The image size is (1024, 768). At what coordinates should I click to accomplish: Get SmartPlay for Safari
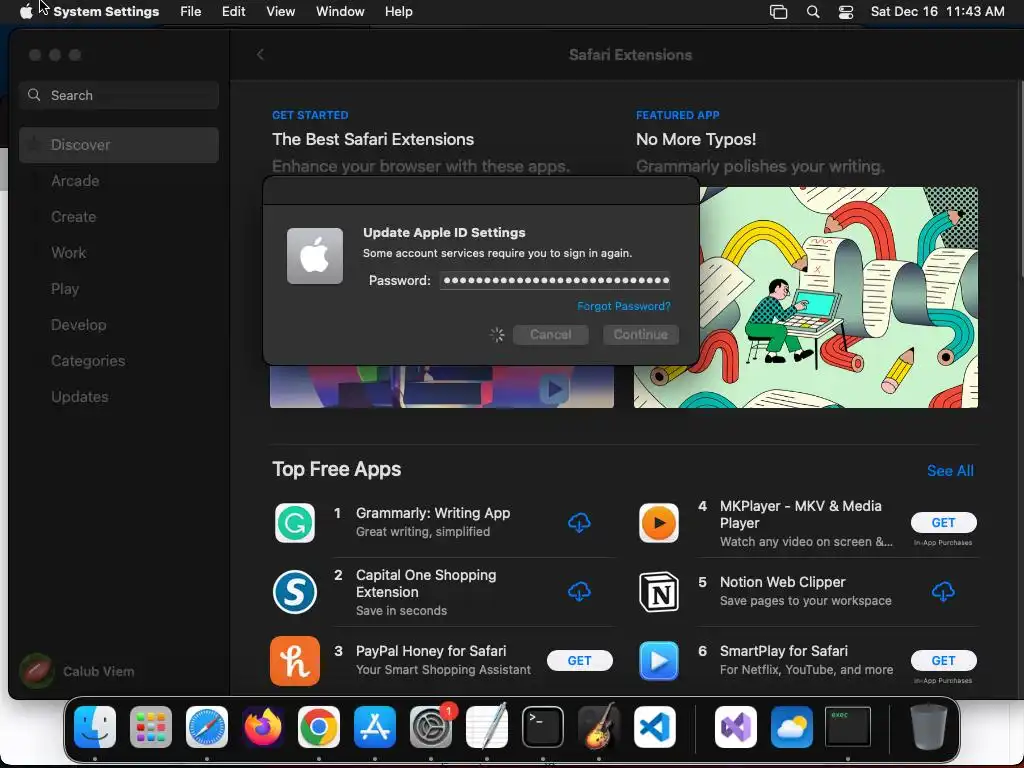[944, 661]
